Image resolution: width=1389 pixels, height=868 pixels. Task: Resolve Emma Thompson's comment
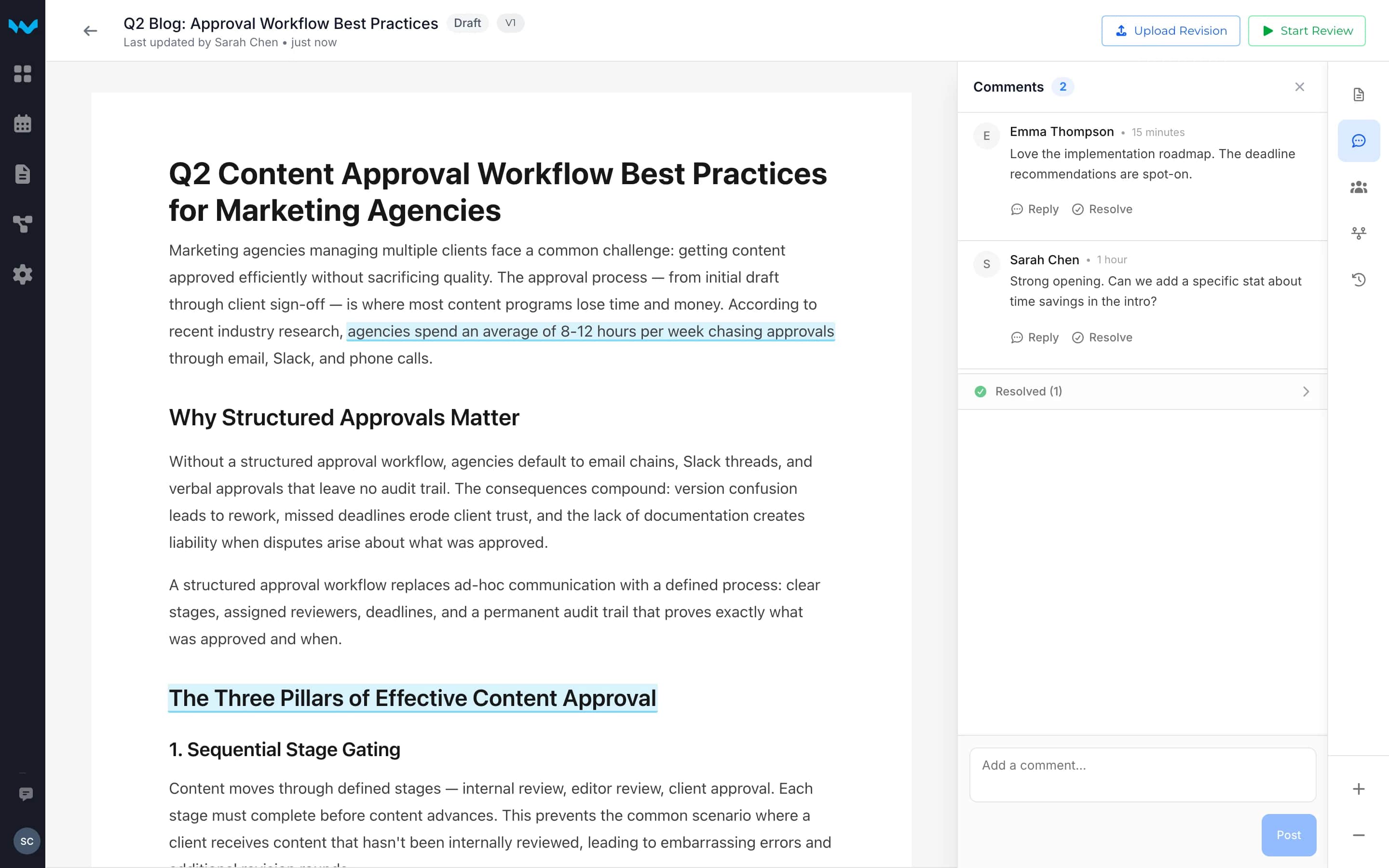(1102, 209)
